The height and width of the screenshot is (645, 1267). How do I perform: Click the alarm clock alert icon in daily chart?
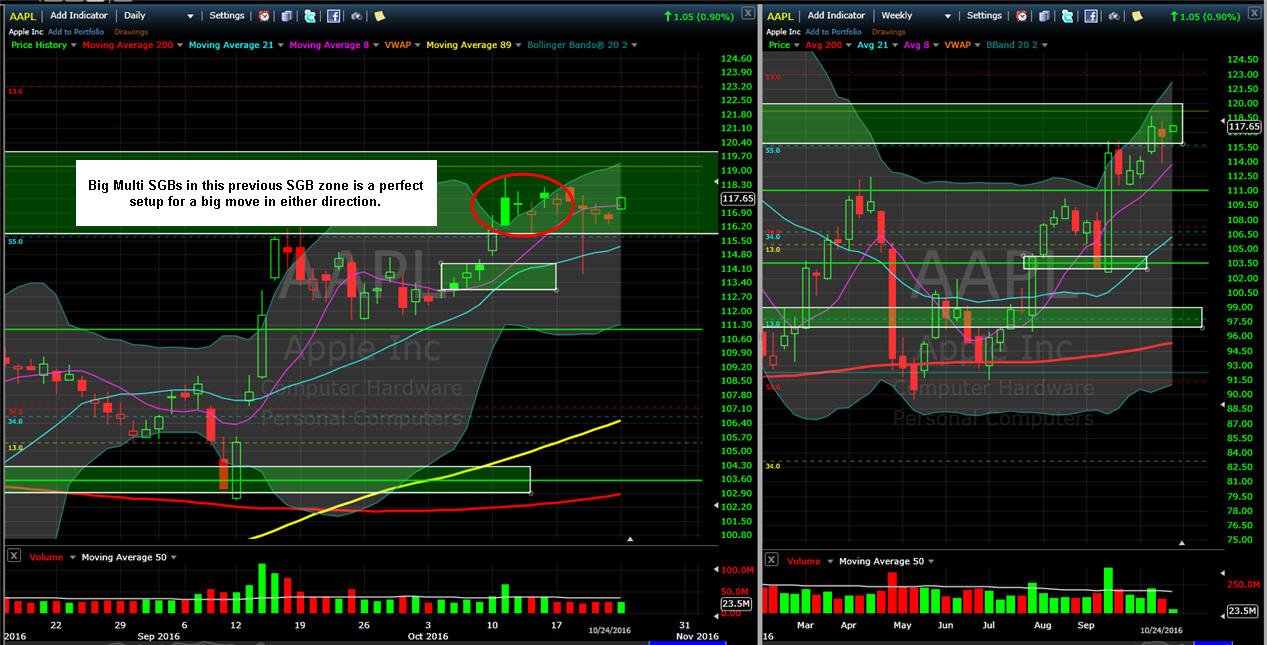tap(264, 16)
